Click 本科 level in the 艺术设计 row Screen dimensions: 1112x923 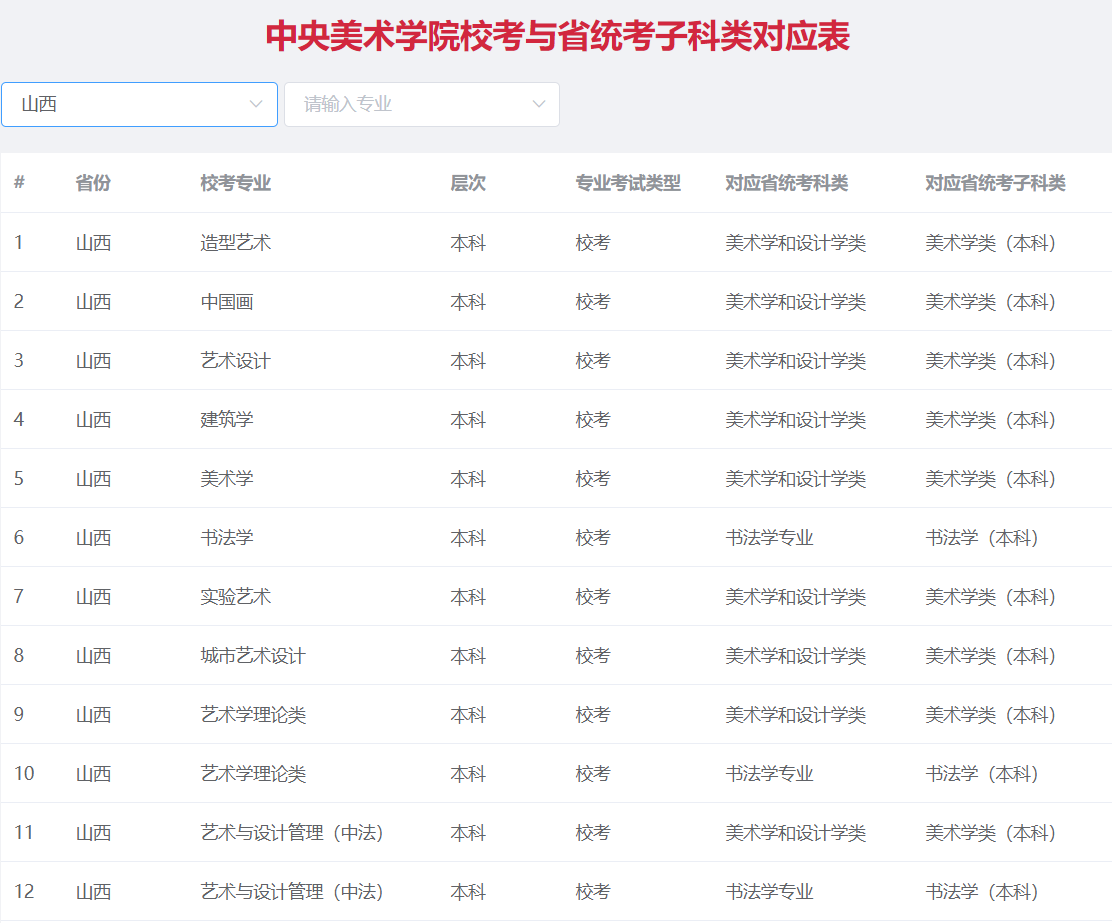click(x=468, y=360)
